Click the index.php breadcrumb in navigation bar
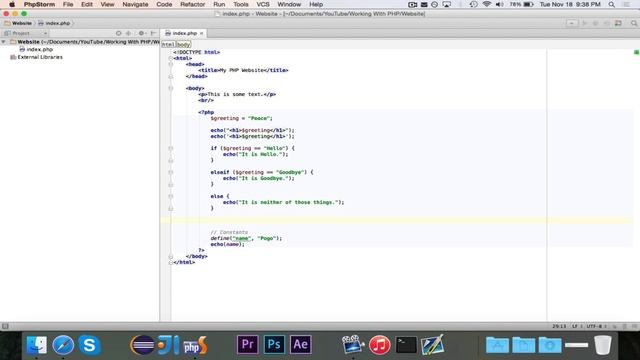 [x=54, y=23]
